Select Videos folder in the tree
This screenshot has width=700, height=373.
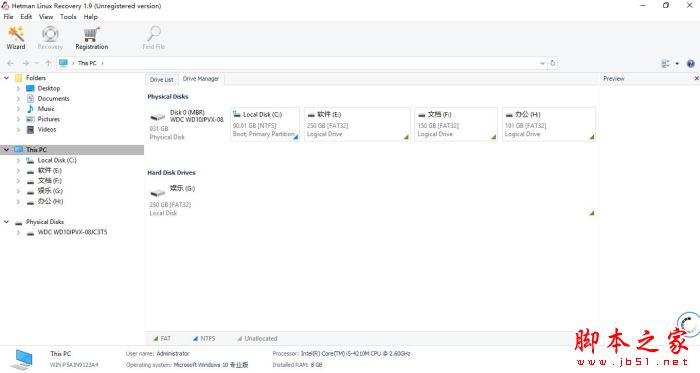[x=47, y=129]
